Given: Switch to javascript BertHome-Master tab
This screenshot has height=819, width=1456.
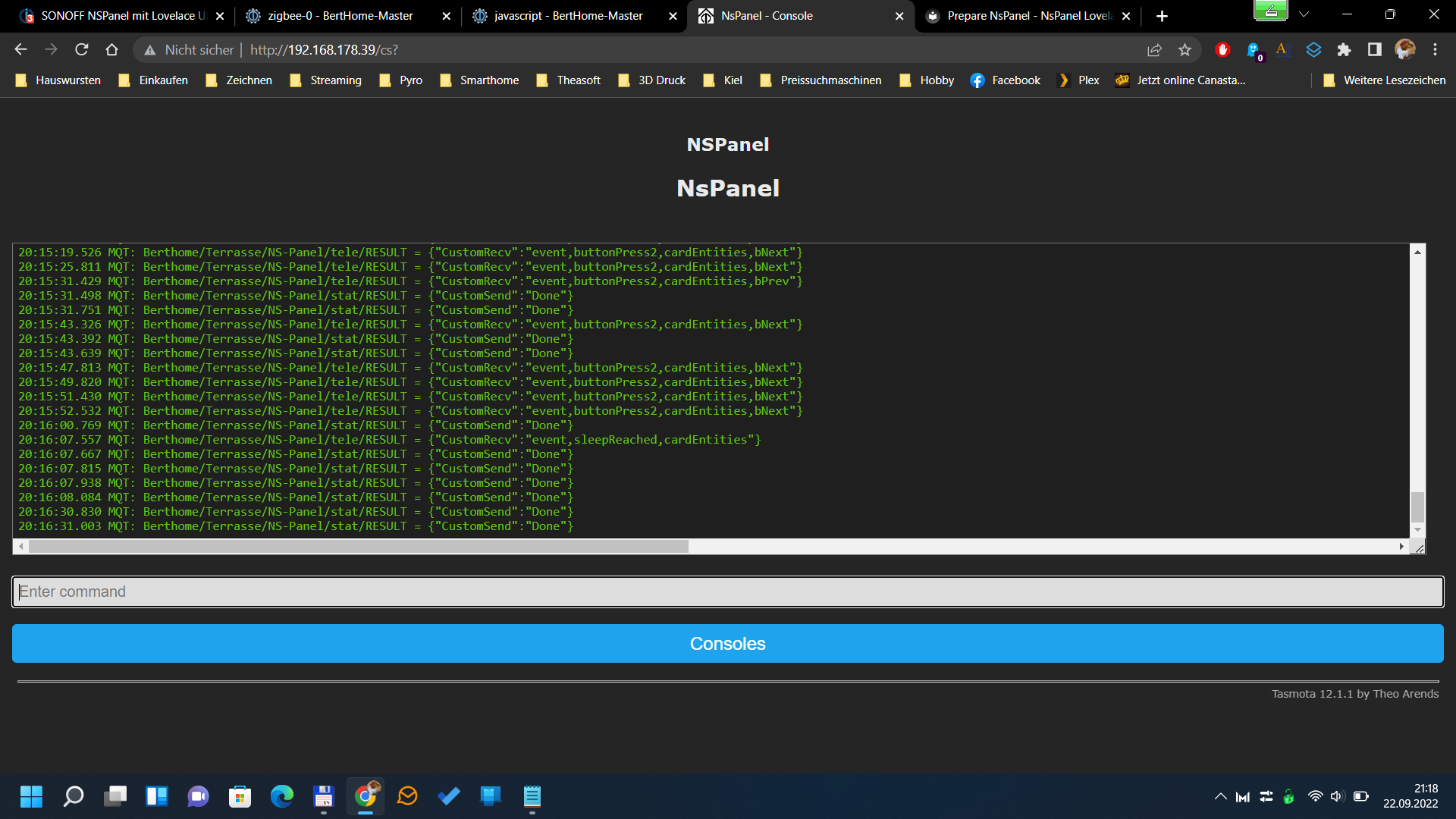Looking at the screenshot, I should [x=575, y=16].
